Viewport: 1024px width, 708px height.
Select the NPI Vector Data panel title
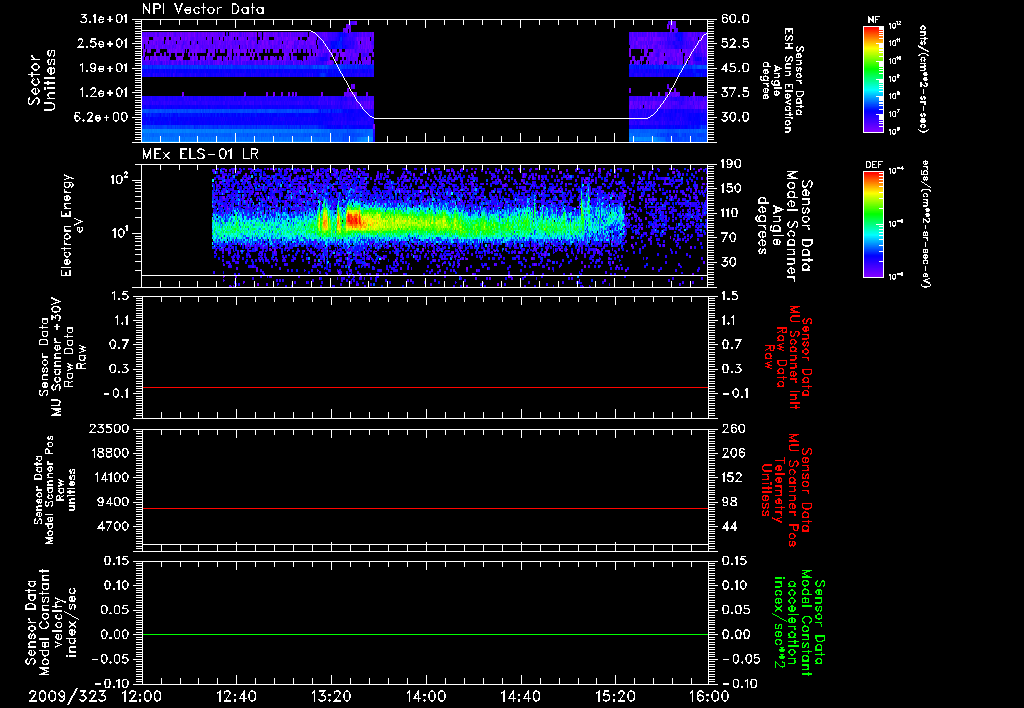[x=203, y=9]
